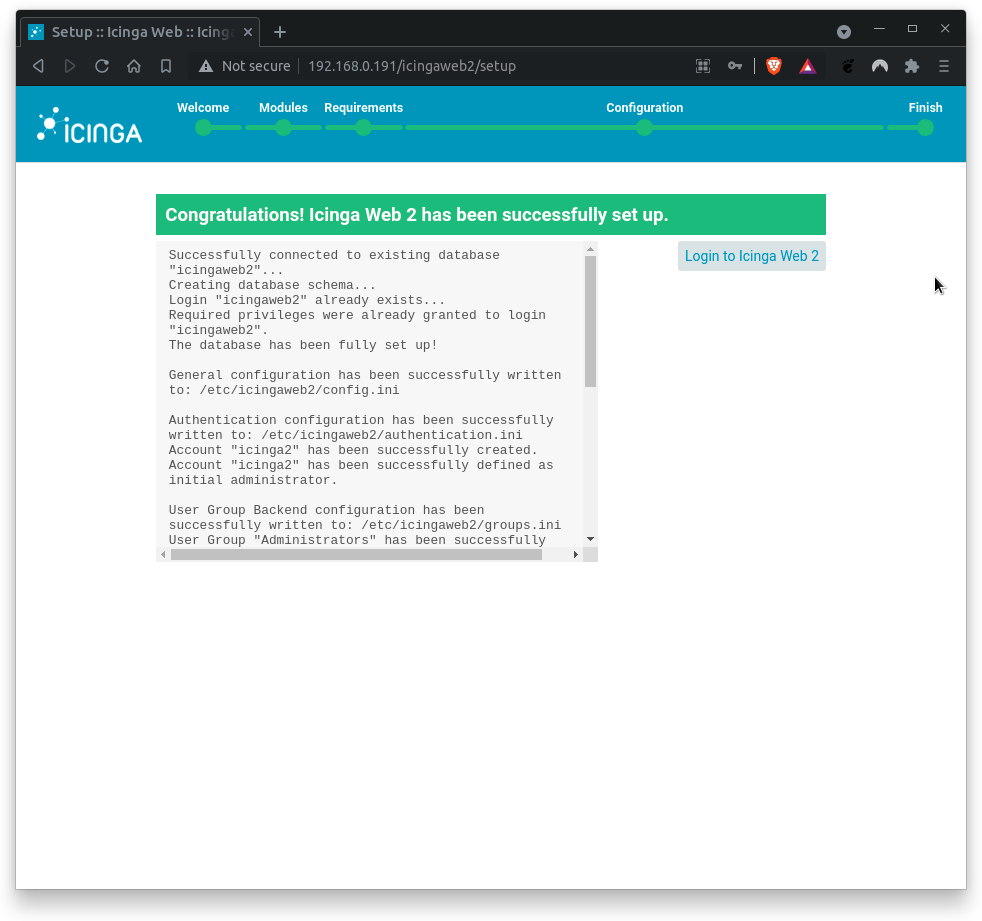Open a new tab with the plus button
Image resolution: width=982 pixels, height=921 pixels.
[279, 31]
